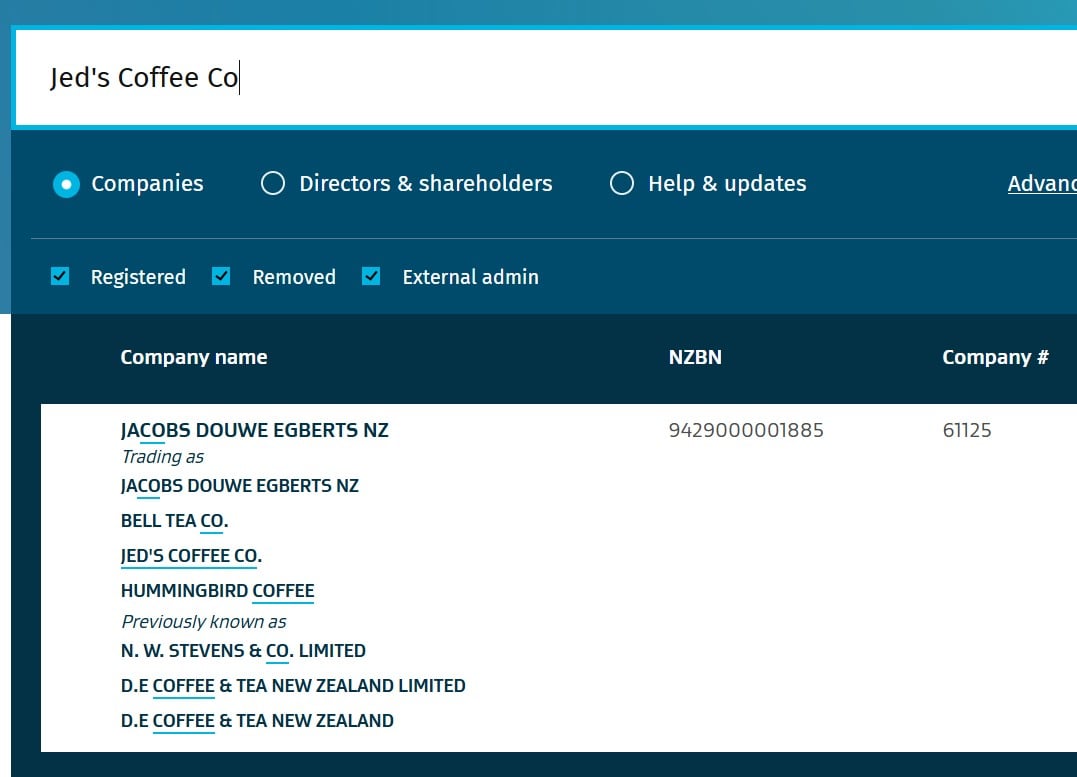Click the search field containing Jed's Coffee Co
Image resolution: width=1077 pixels, height=777 pixels.
[x=546, y=78]
